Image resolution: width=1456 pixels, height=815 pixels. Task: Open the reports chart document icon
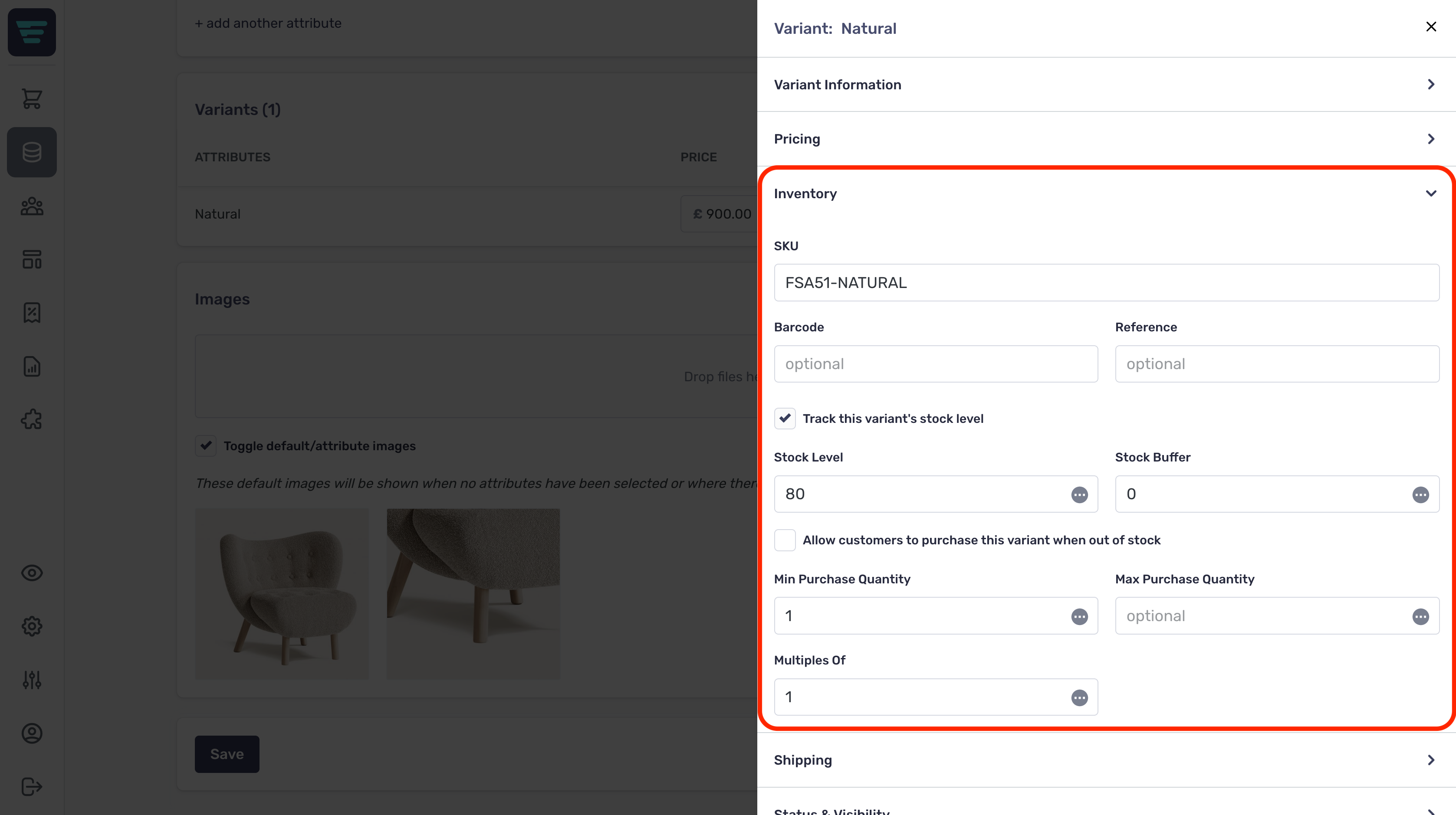tap(32, 367)
